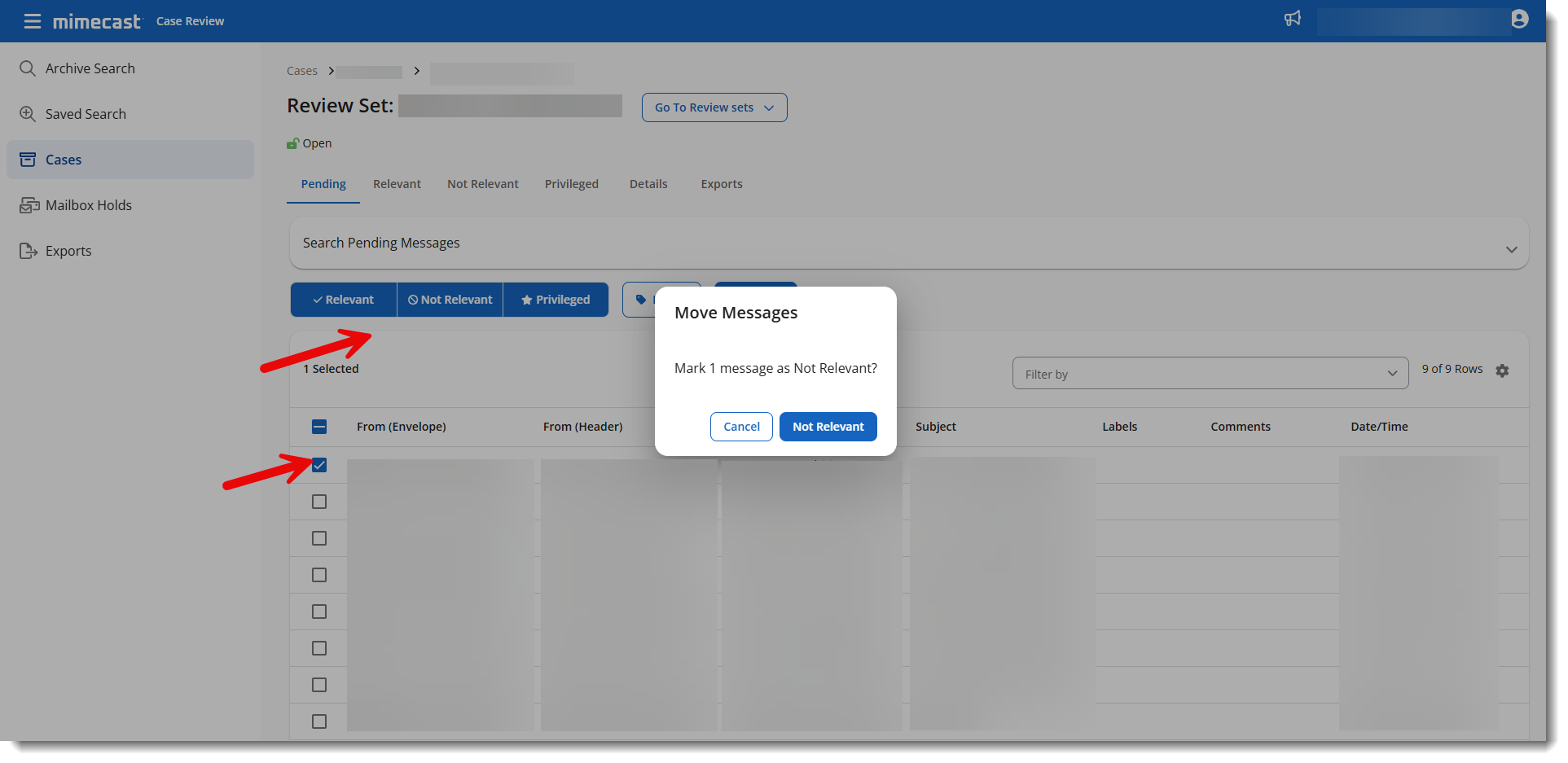Image resolution: width=1568 pixels, height=763 pixels.
Task: Click the table settings gear icon
Action: (x=1502, y=371)
